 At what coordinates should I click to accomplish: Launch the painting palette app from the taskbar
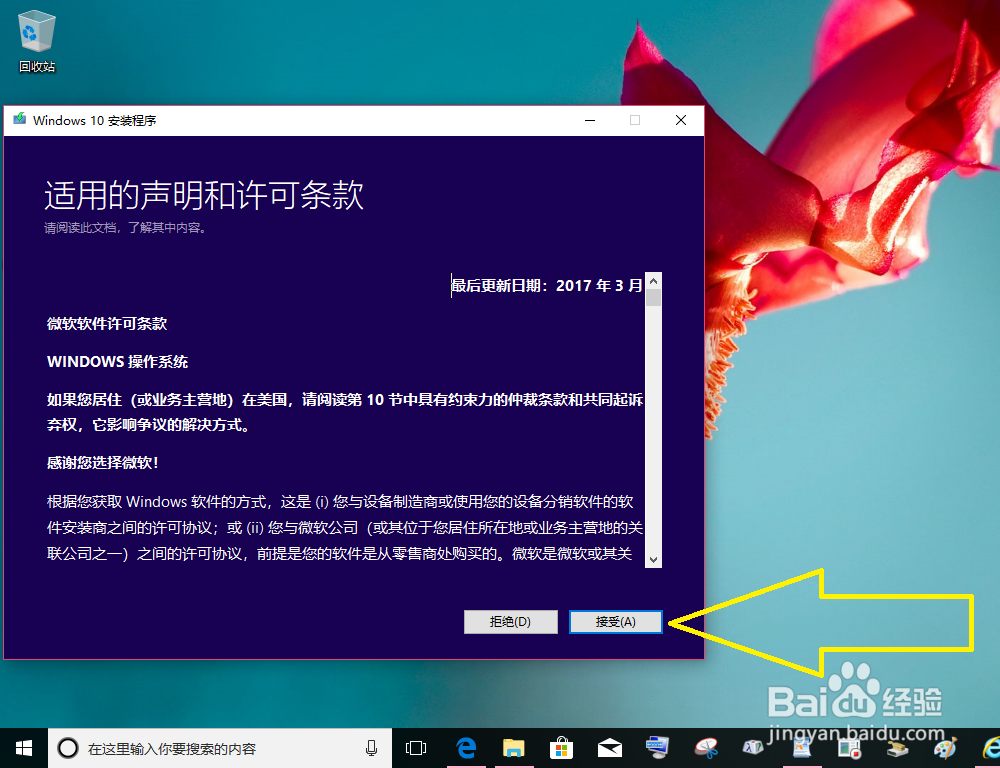pyautogui.click(x=945, y=748)
